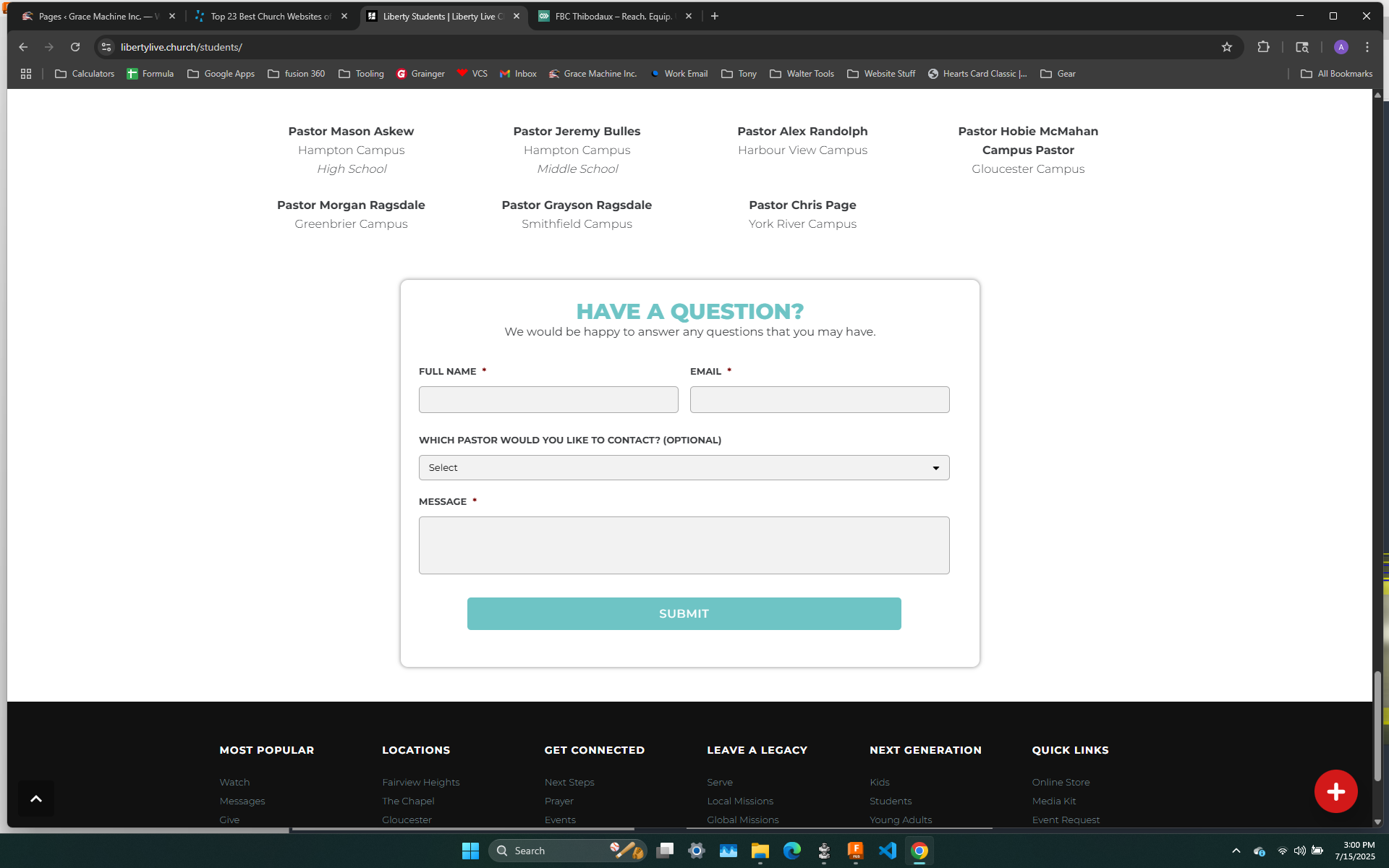This screenshot has width=1389, height=868.
Task: Open the bookmarks apps grid icon
Action: 26,74
